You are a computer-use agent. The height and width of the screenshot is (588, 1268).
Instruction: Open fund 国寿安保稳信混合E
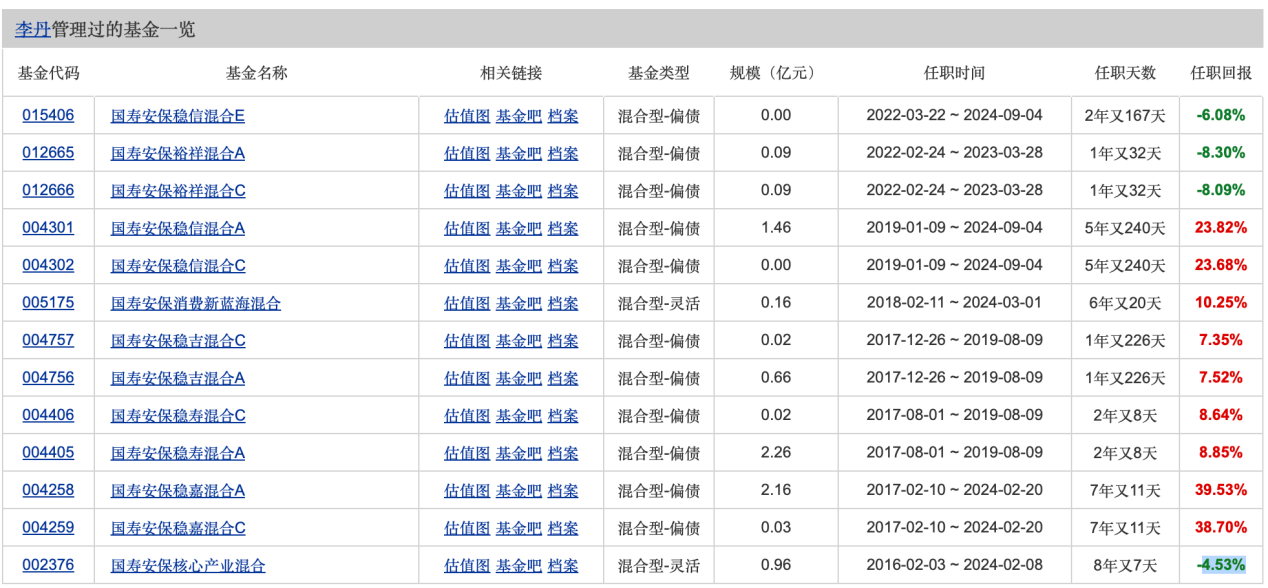(177, 116)
